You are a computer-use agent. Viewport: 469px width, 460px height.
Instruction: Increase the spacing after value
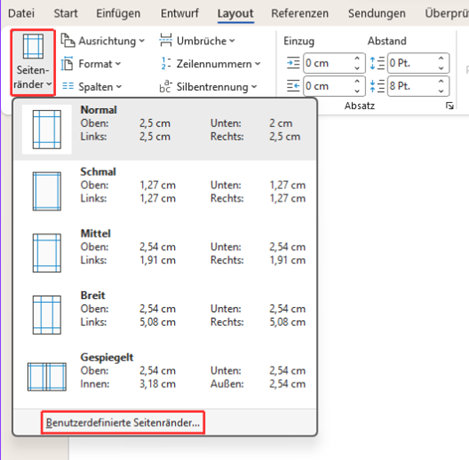pyautogui.click(x=441, y=81)
